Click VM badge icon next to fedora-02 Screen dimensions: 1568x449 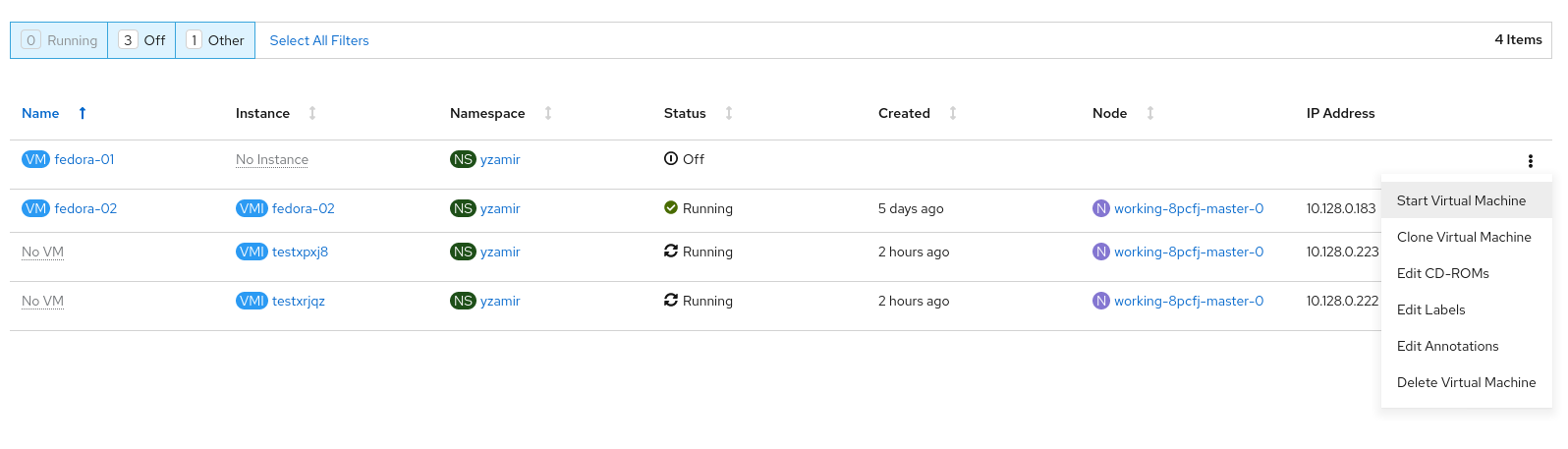[35, 208]
